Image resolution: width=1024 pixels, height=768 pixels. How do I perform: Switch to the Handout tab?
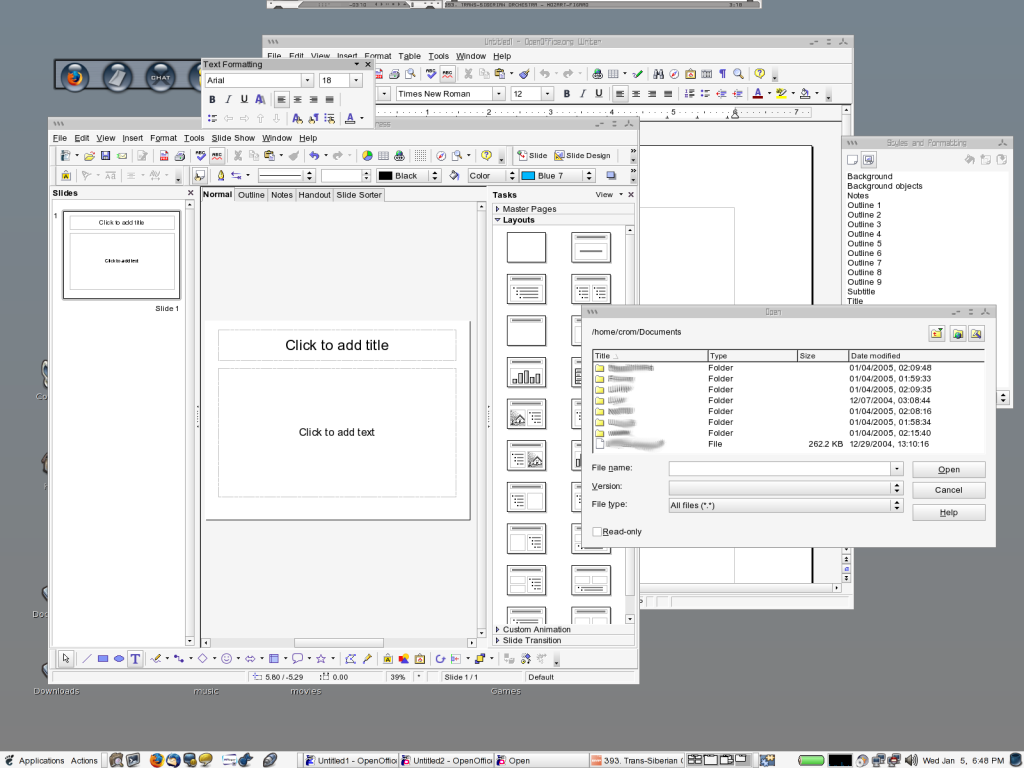click(314, 195)
